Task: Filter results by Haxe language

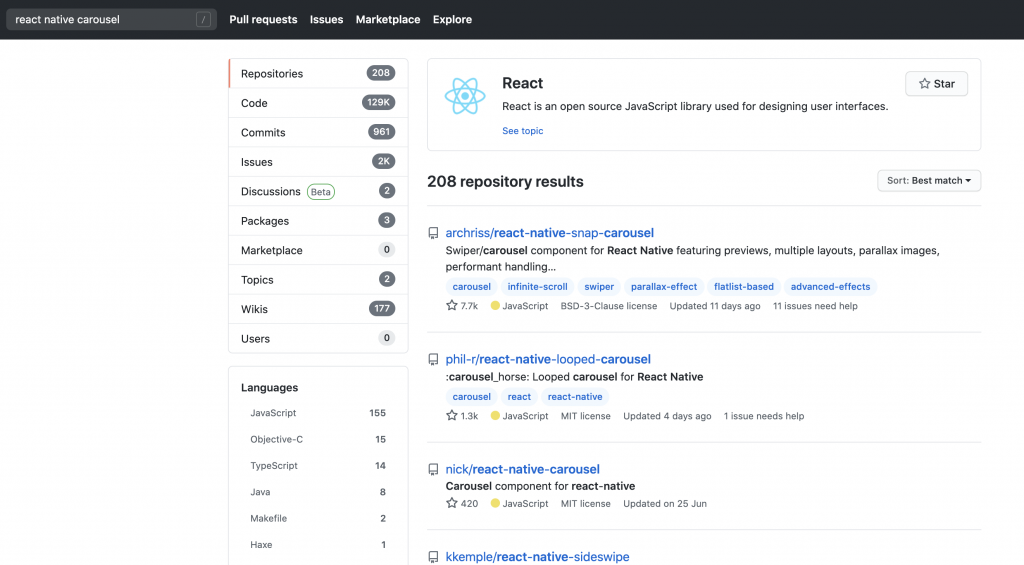Action: coord(317,544)
